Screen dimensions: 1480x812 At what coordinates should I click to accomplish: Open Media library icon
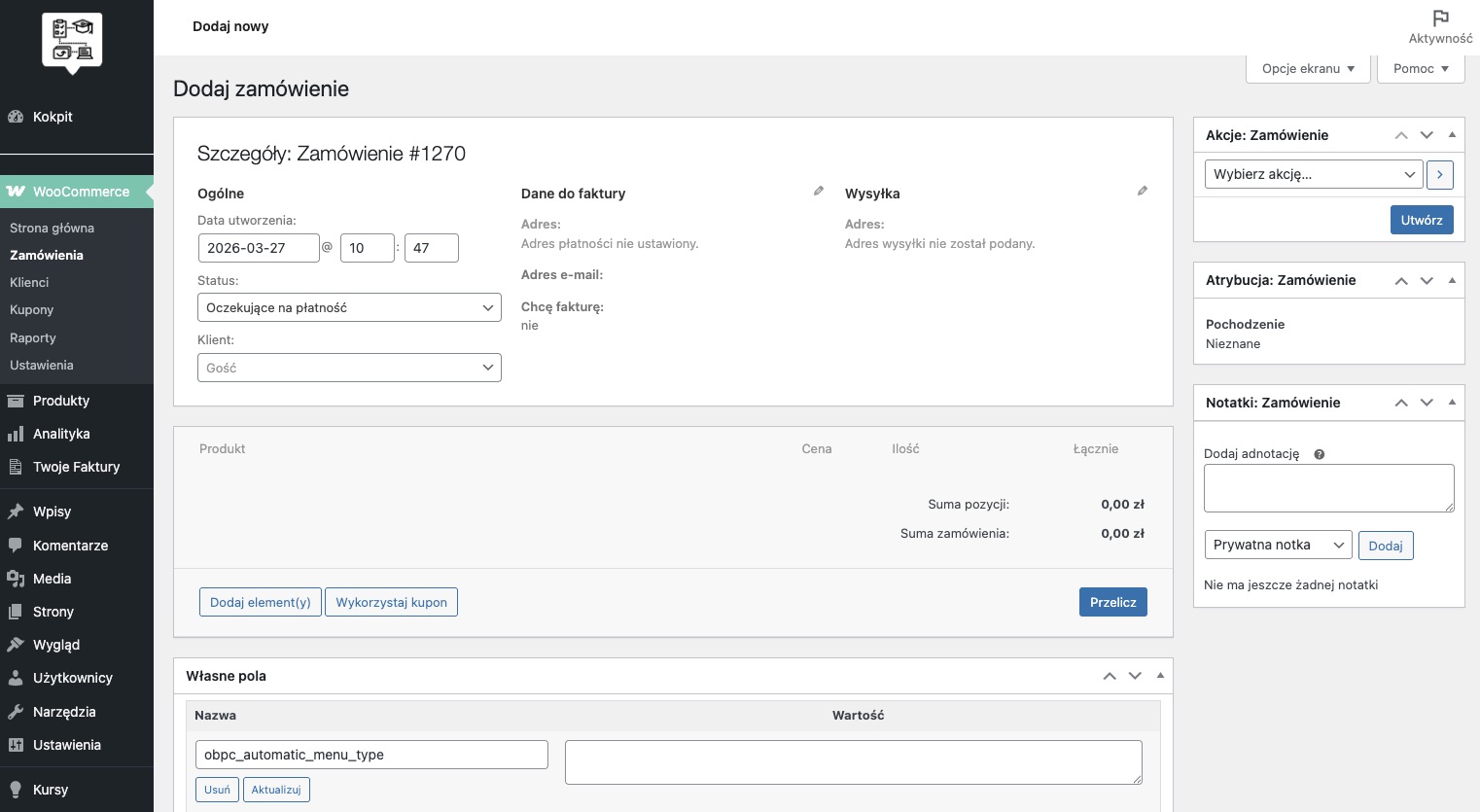16,579
